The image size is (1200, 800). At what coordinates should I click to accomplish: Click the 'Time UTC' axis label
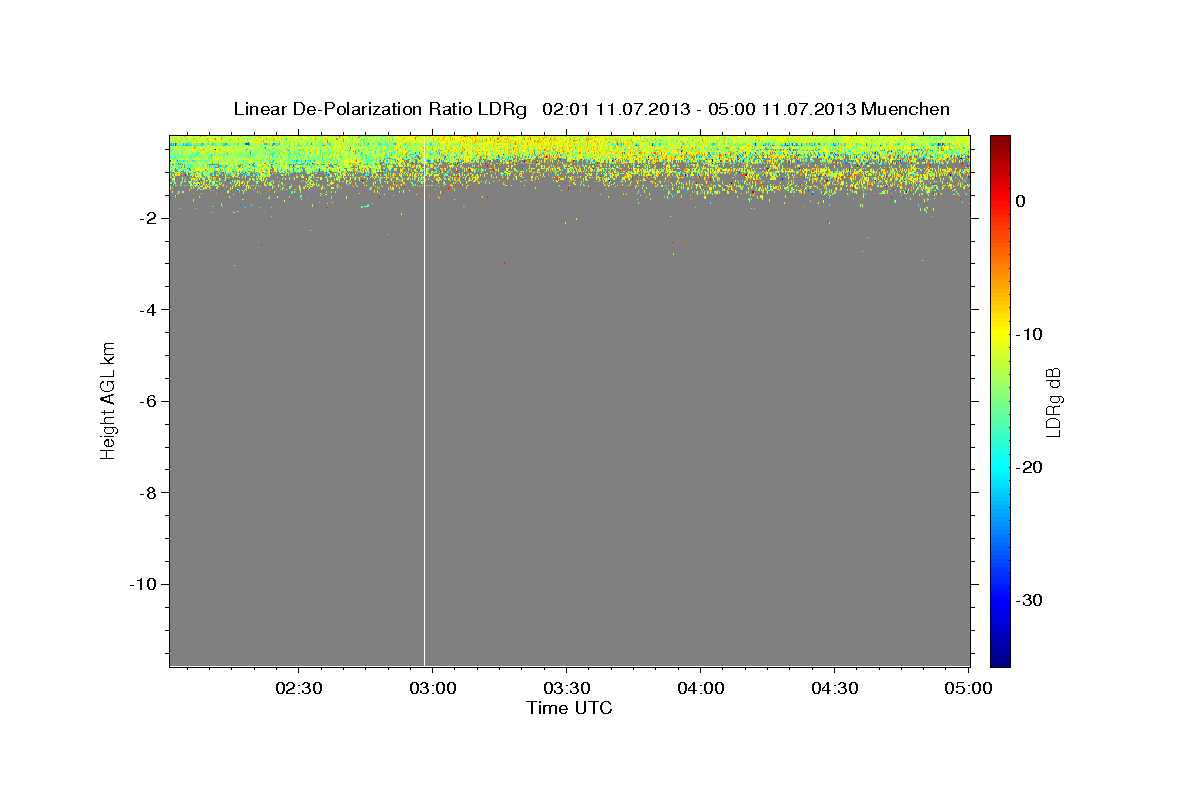[x=569, y=708]
